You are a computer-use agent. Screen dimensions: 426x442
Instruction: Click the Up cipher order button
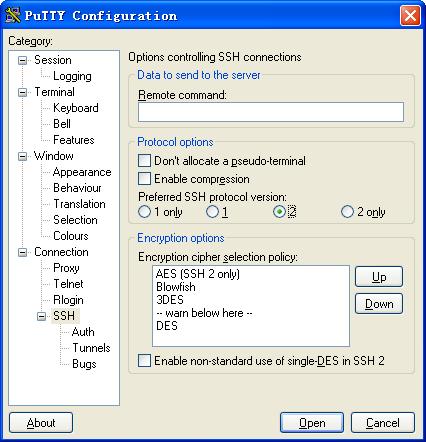[379, 277]
